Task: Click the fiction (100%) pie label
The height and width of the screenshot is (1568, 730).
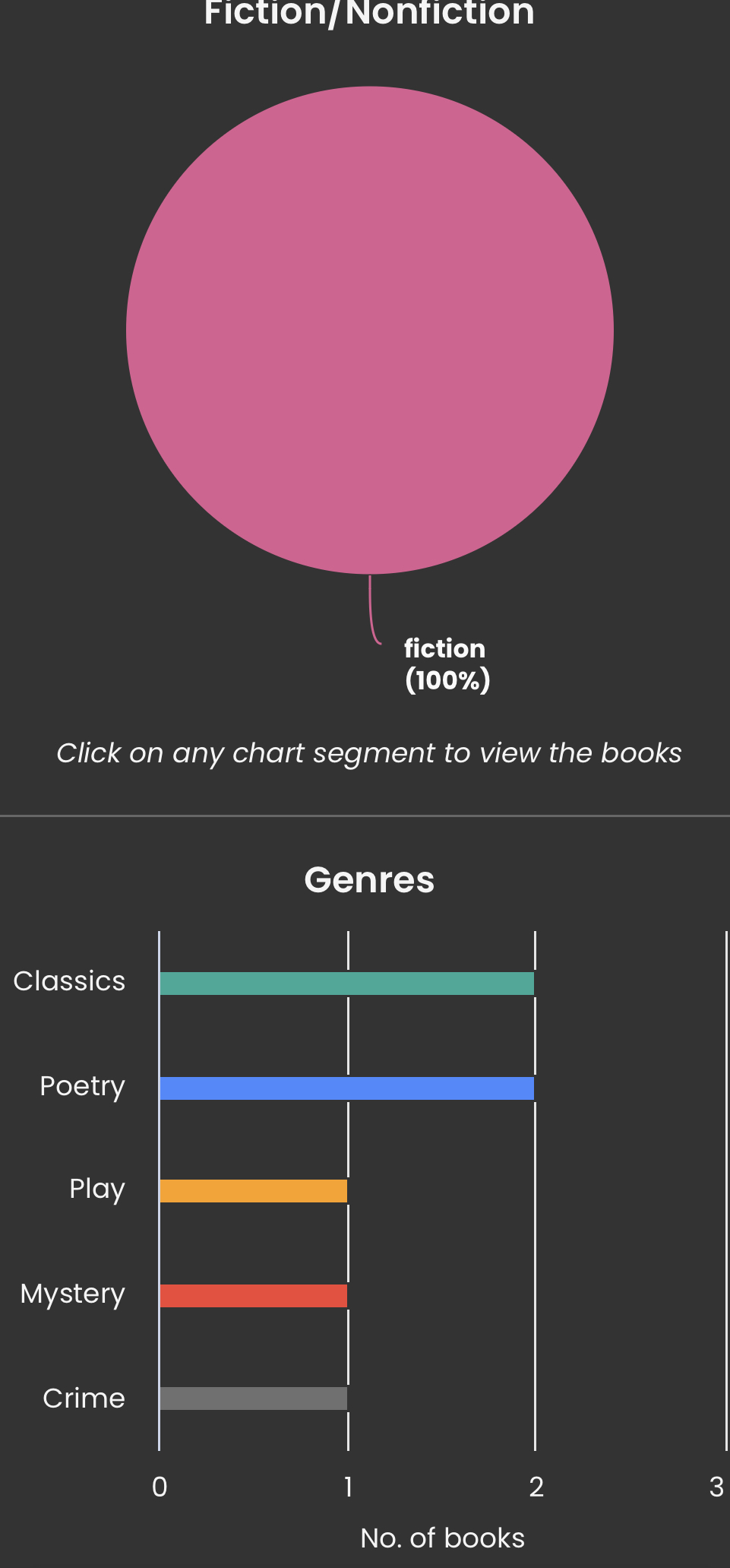Action: point(447,664)
